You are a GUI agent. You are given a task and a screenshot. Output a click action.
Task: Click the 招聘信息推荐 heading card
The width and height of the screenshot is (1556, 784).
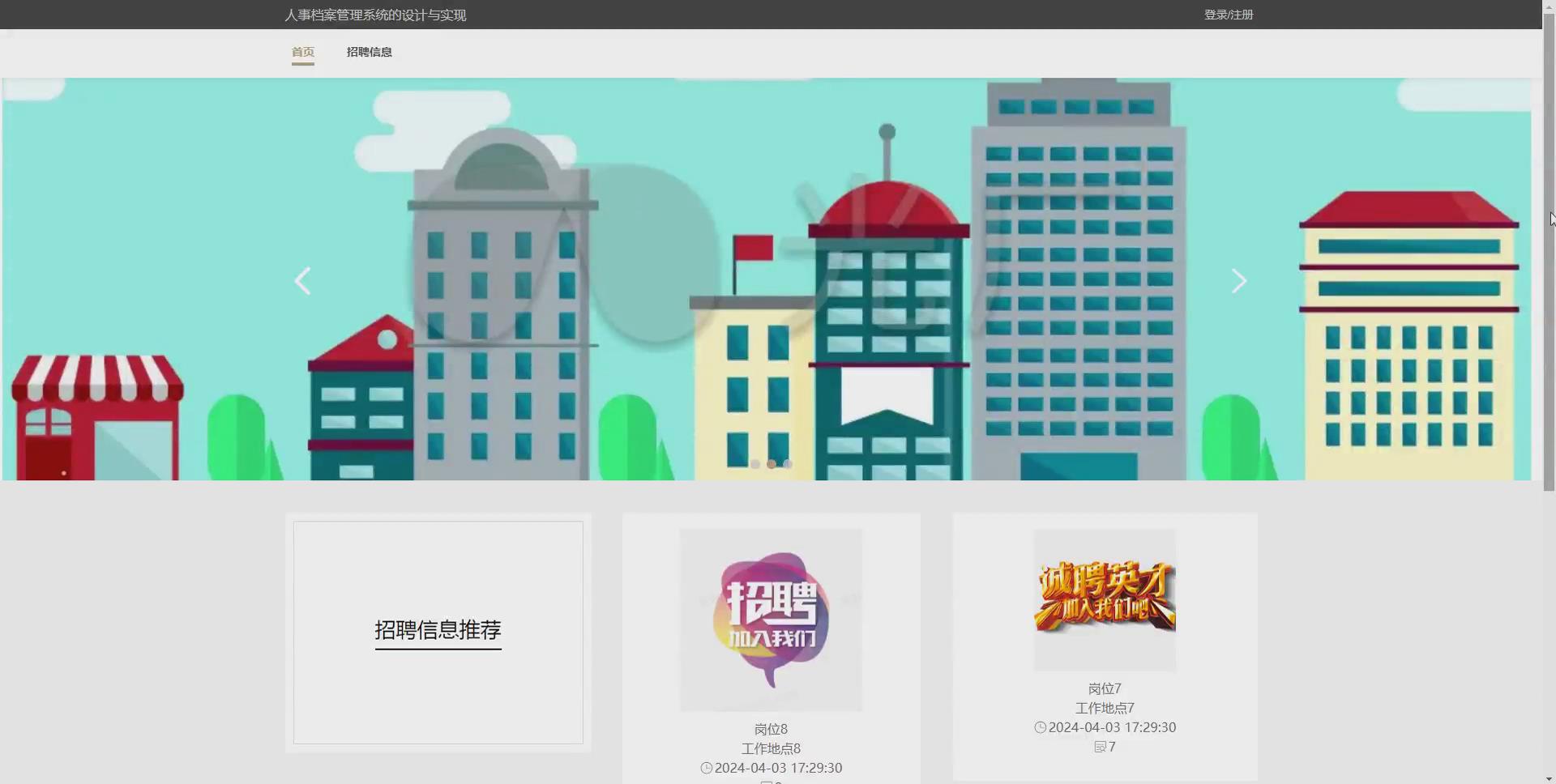pos(438,632)
